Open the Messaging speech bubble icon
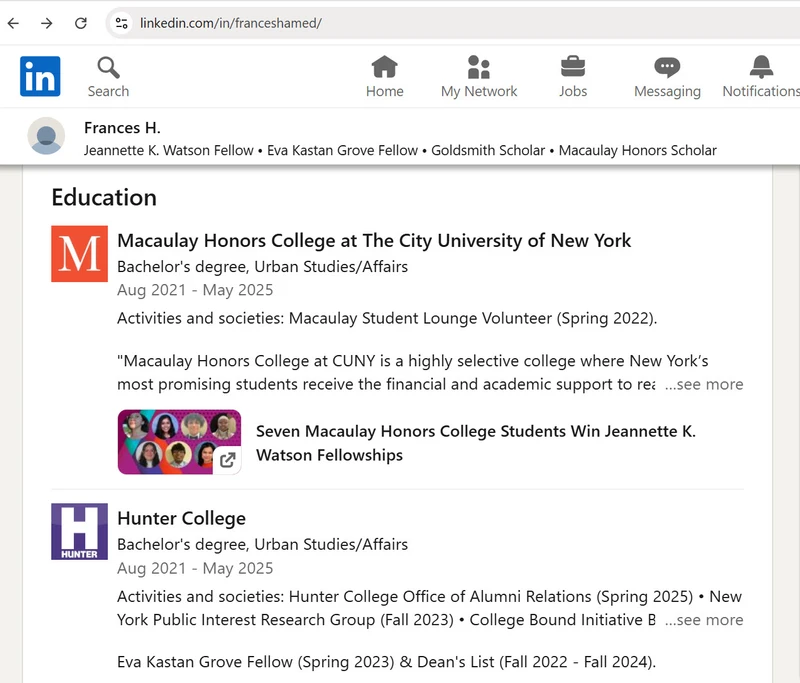Image resolution: width=800 pixels, height=683 pixels. [x=667, y=66]
